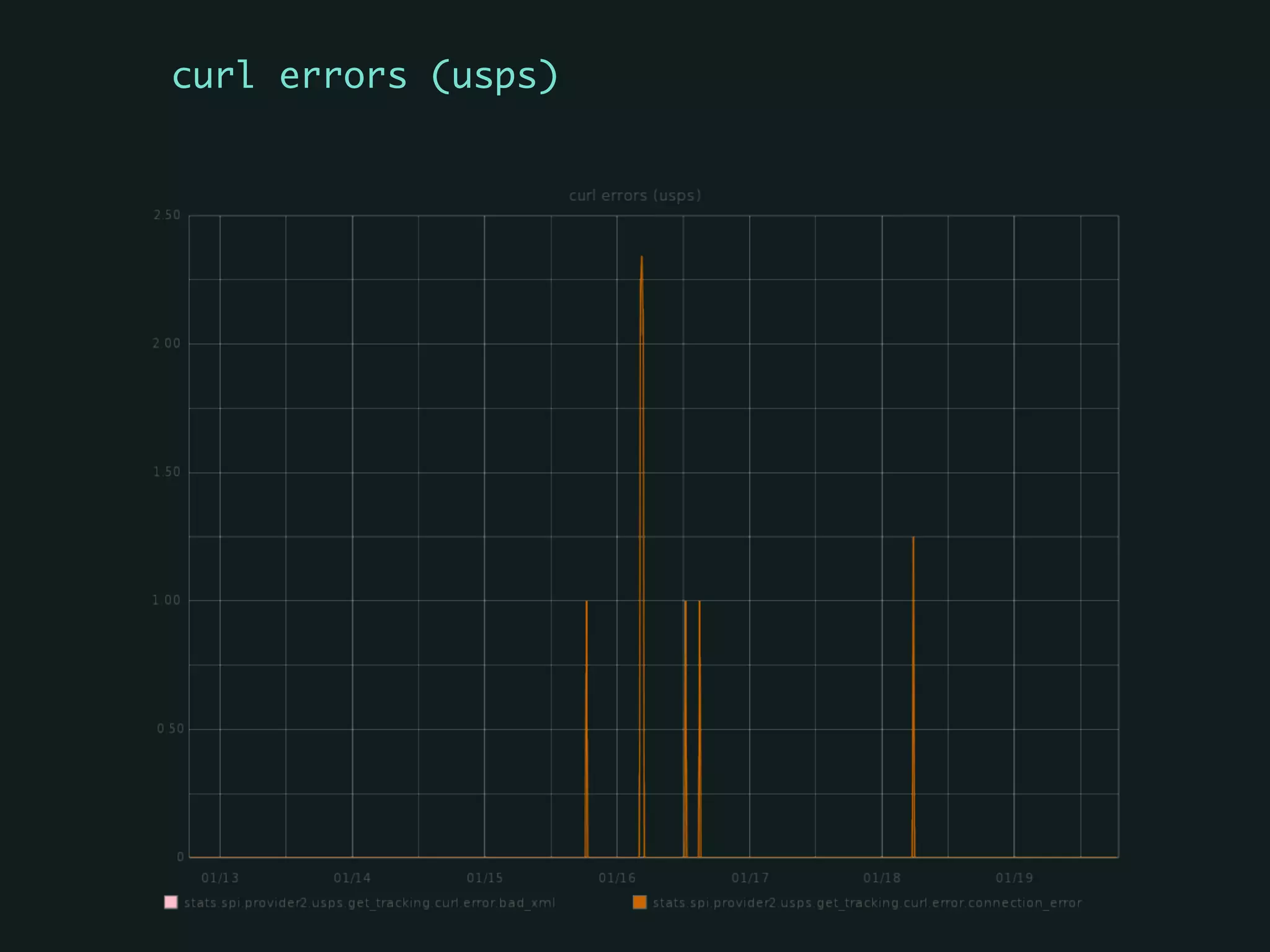
Task: Click the orange spike just before 01/16
Action: coord(587,729)
